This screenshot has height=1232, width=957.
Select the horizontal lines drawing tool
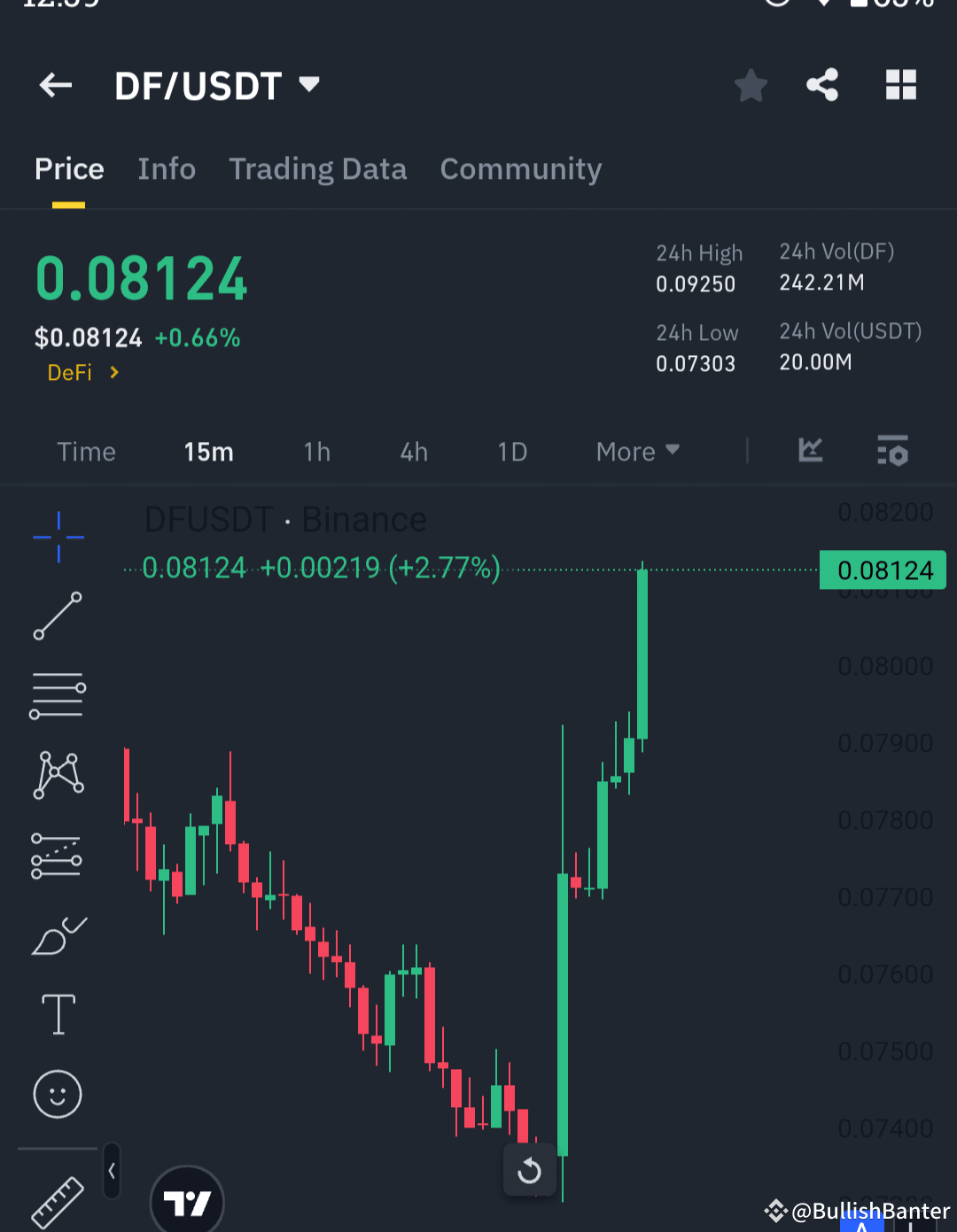[x=58, y=695]
